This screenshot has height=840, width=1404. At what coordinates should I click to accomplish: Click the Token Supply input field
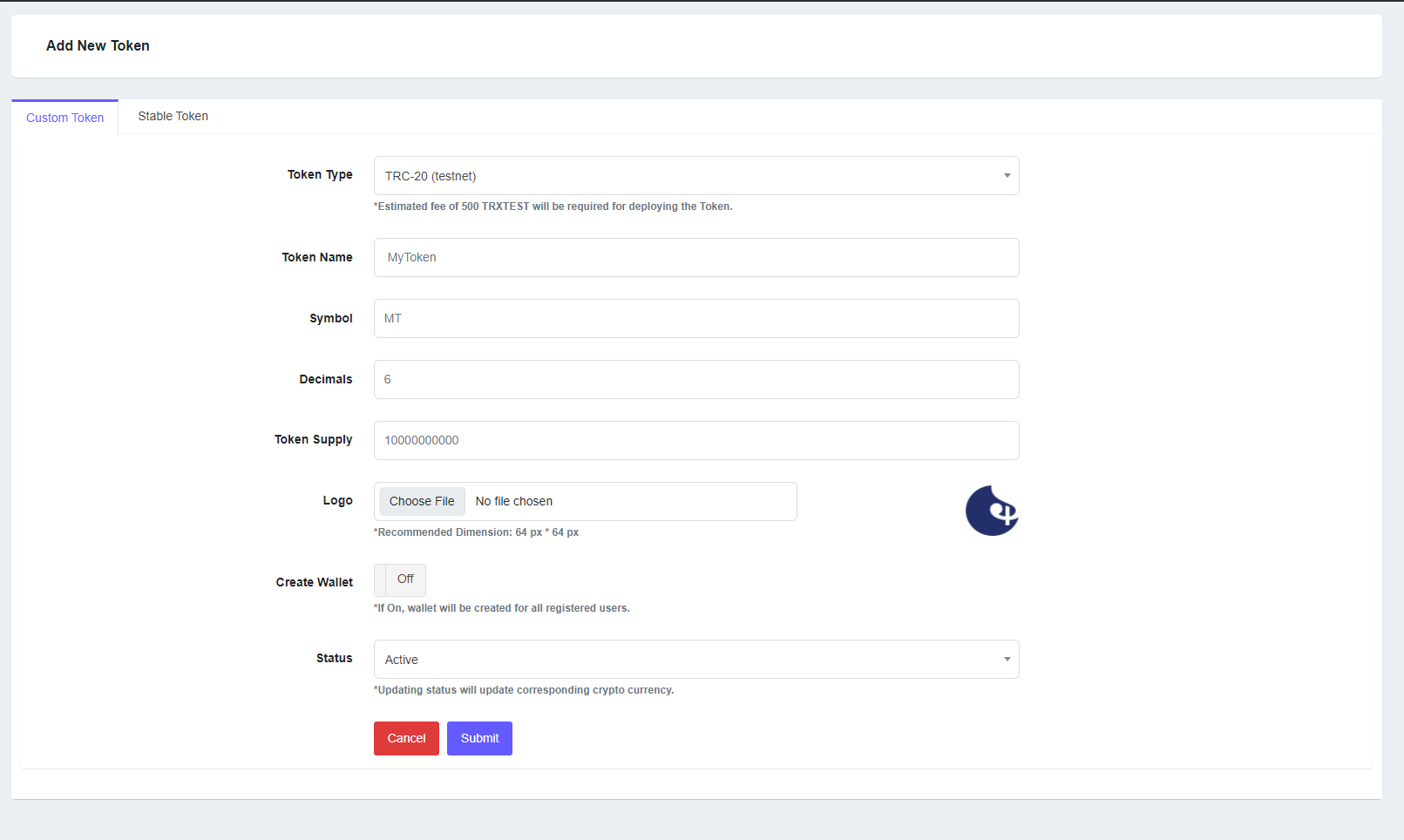point(695,441)
